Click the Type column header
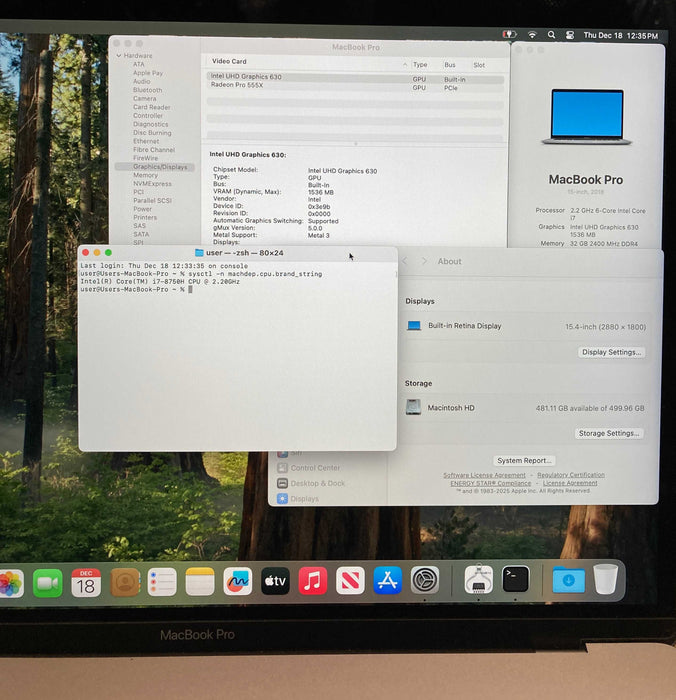Screen dimensions: 676x700 pos(420,65)
